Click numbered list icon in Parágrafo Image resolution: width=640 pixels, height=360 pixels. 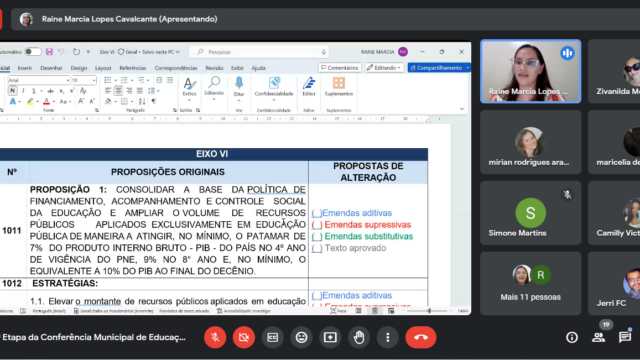pyautogui.click(x=124, y=80)
